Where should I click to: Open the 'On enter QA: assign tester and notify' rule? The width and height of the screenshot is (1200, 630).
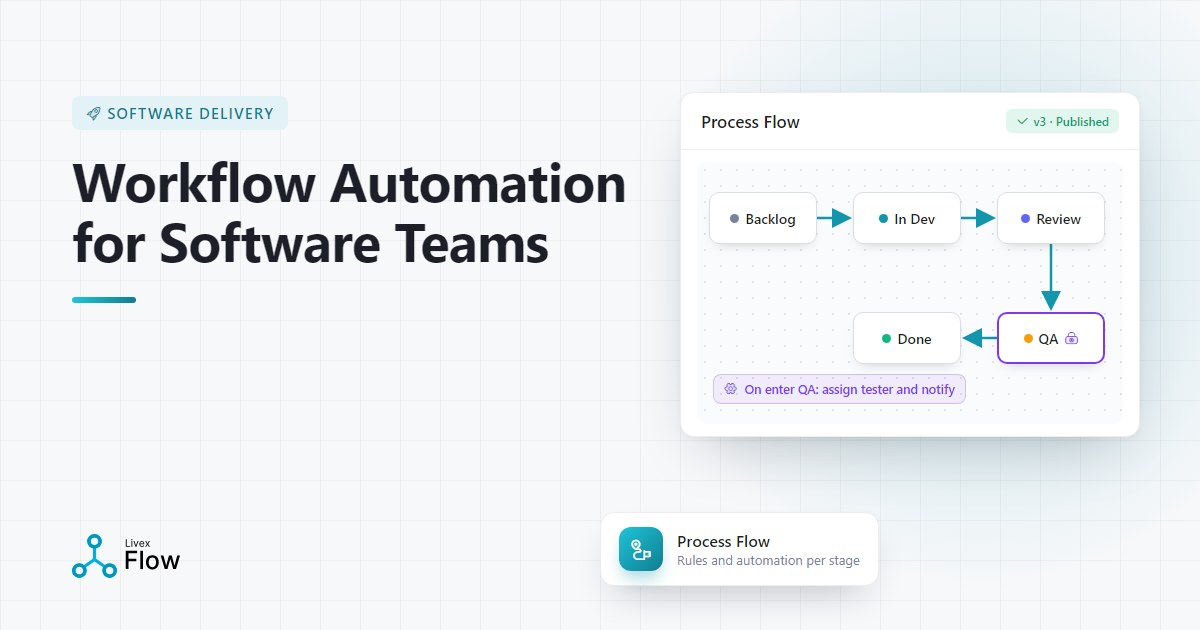point(839,389)
